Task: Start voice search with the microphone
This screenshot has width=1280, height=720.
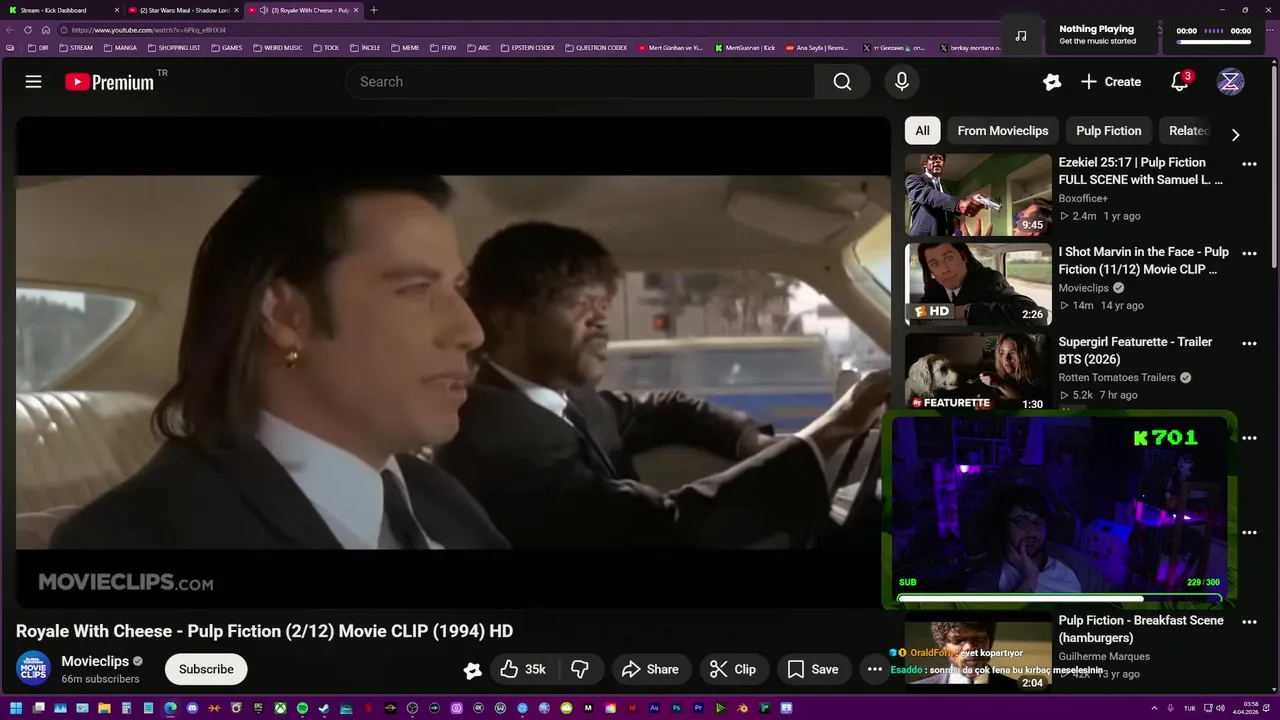Action: (x=902, y=82)
